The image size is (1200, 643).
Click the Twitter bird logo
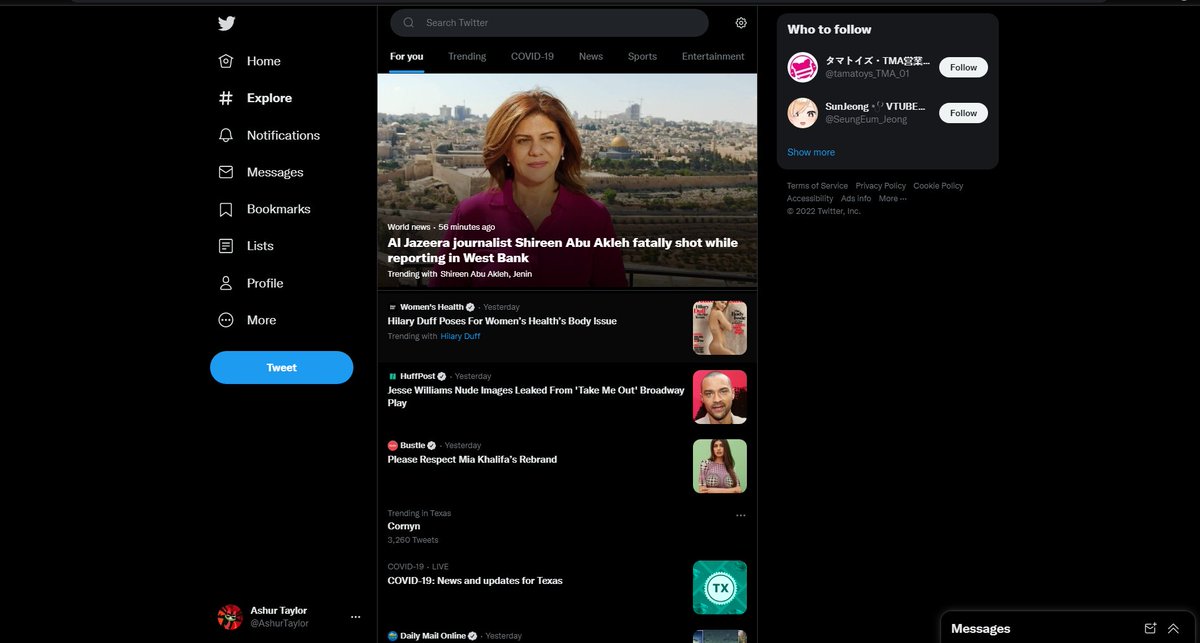[x=227, y=24]
